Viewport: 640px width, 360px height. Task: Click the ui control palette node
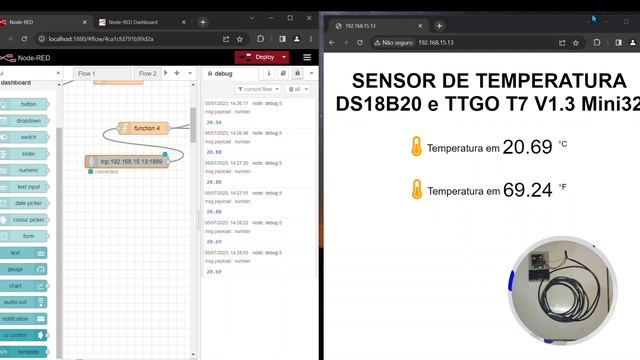click(x=23, y=335)
